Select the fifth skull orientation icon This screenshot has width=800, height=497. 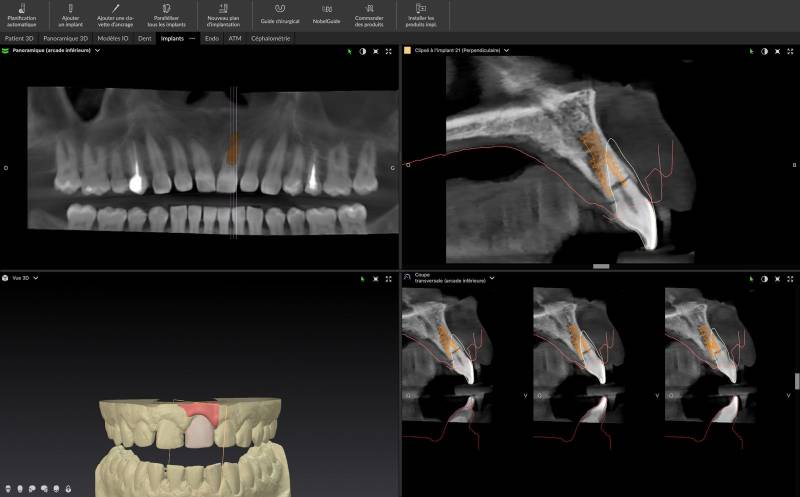[56, 489]
